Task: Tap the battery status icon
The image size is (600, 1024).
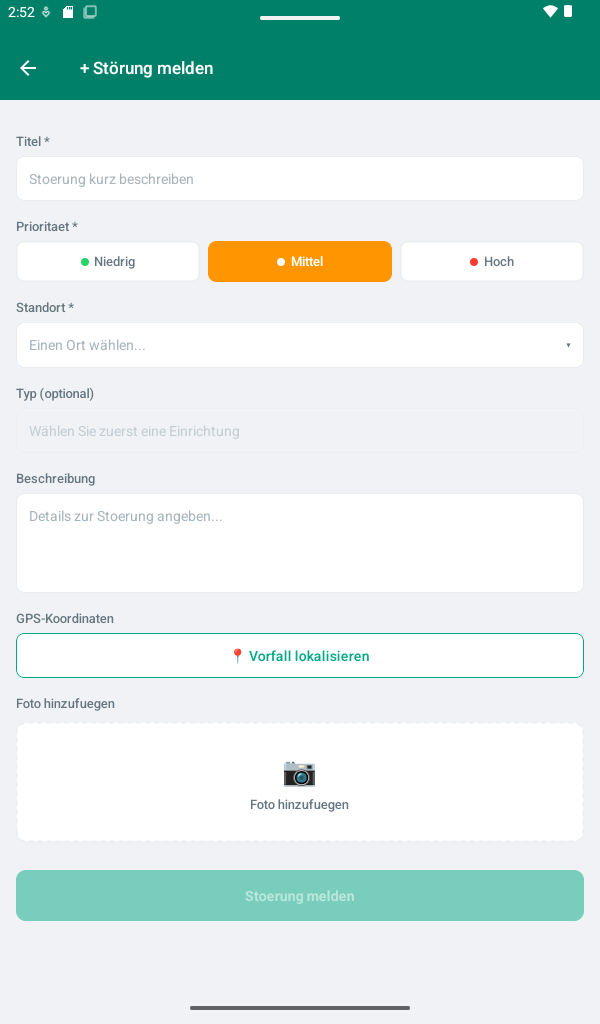Action: pos(568,11)
